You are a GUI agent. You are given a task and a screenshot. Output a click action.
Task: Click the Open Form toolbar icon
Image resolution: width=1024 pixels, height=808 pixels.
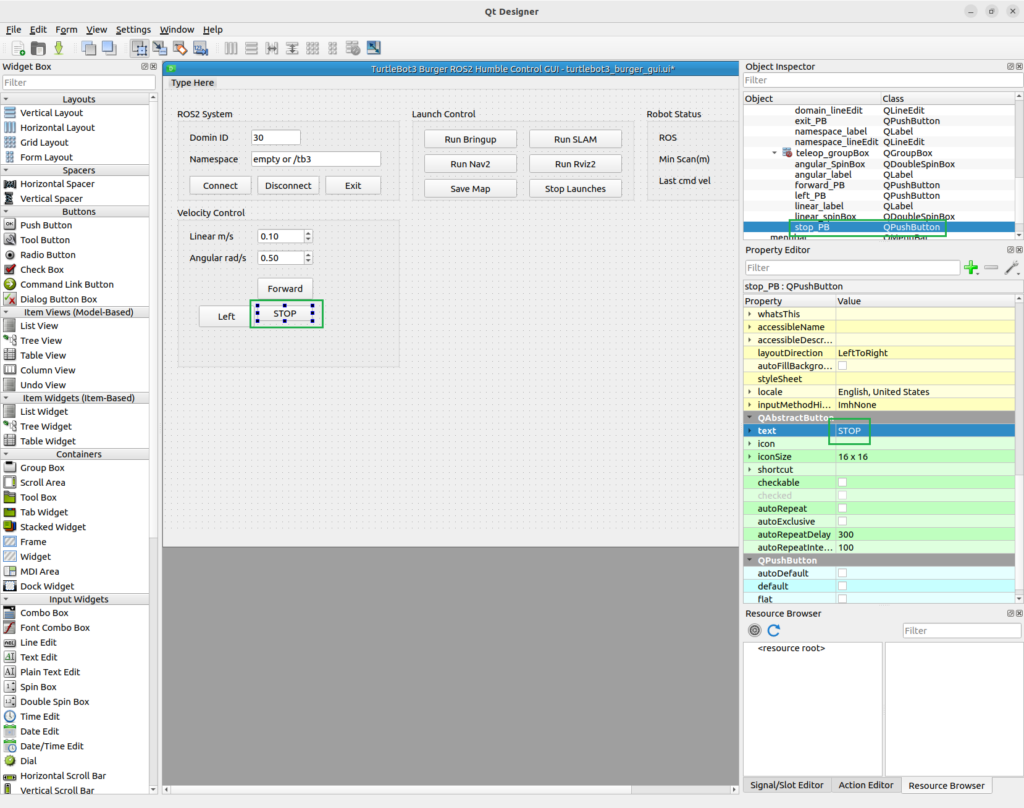tap(39, 48)
